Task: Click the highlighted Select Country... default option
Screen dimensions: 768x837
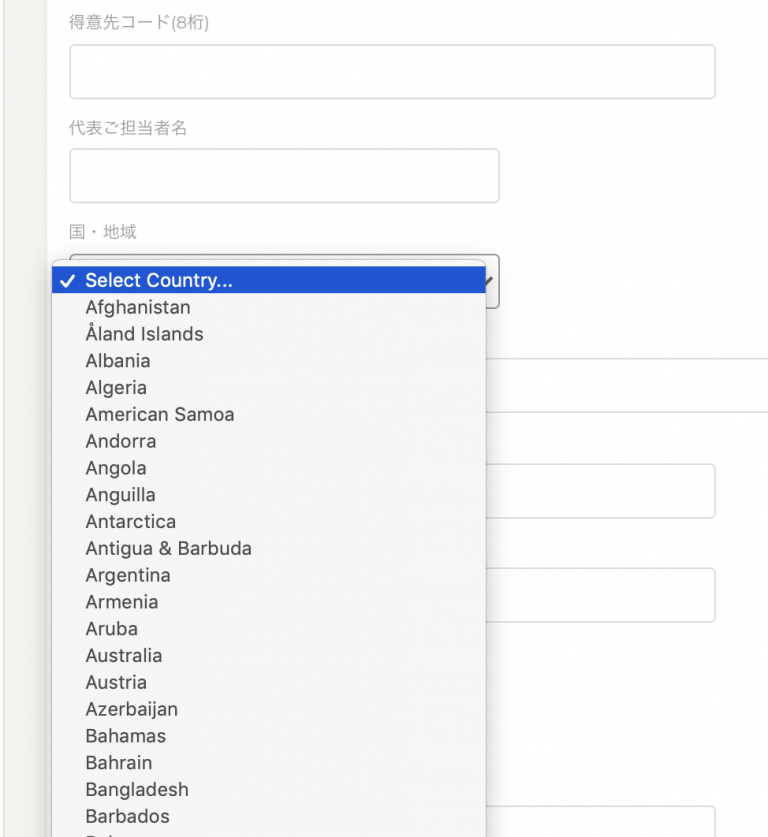Action: 157,280
